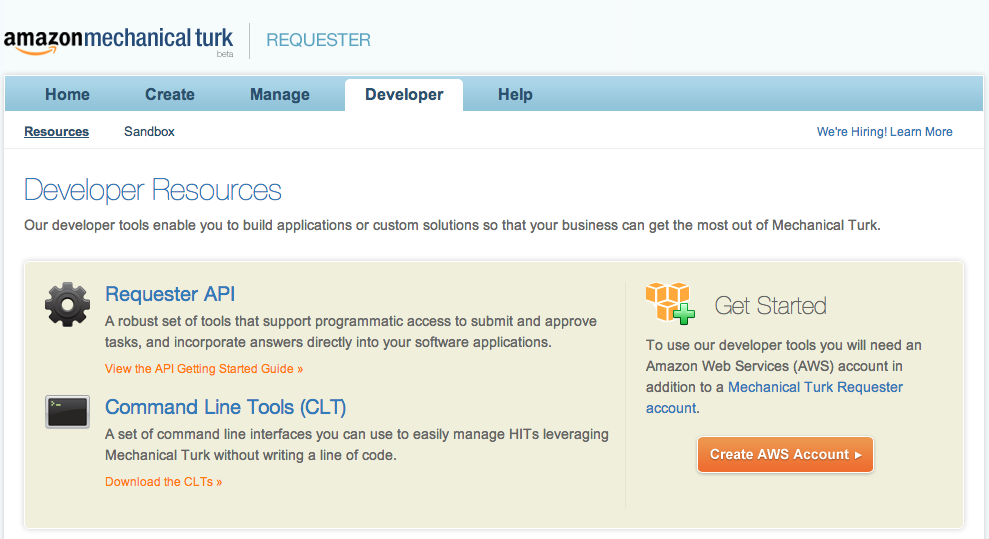Click the Amazon Mechanical Turk logo
This screenshot has height=539, width=989.
tap(119, 42)
